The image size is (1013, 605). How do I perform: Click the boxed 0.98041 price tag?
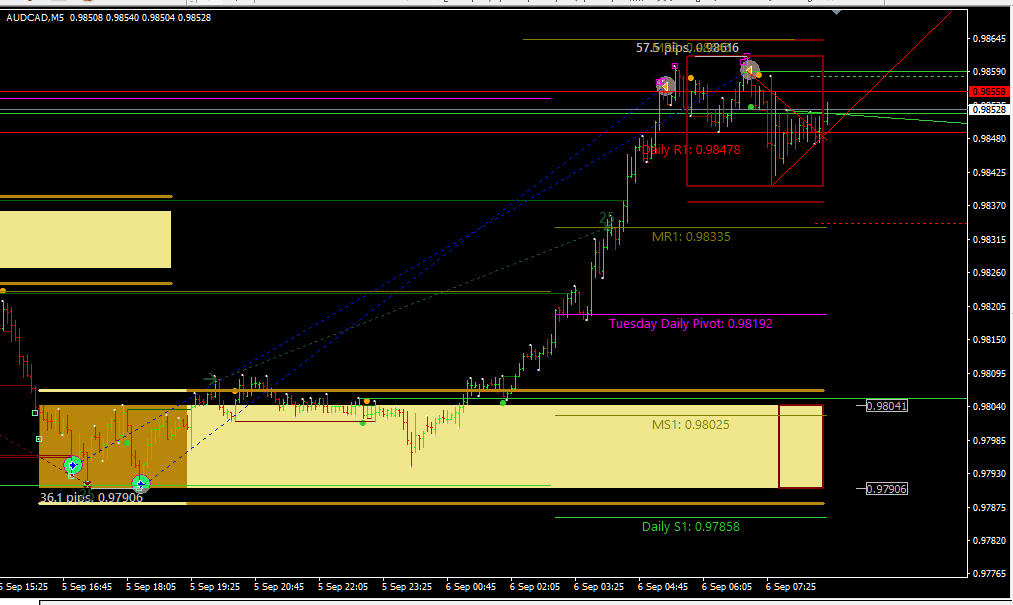coord(886,406)
